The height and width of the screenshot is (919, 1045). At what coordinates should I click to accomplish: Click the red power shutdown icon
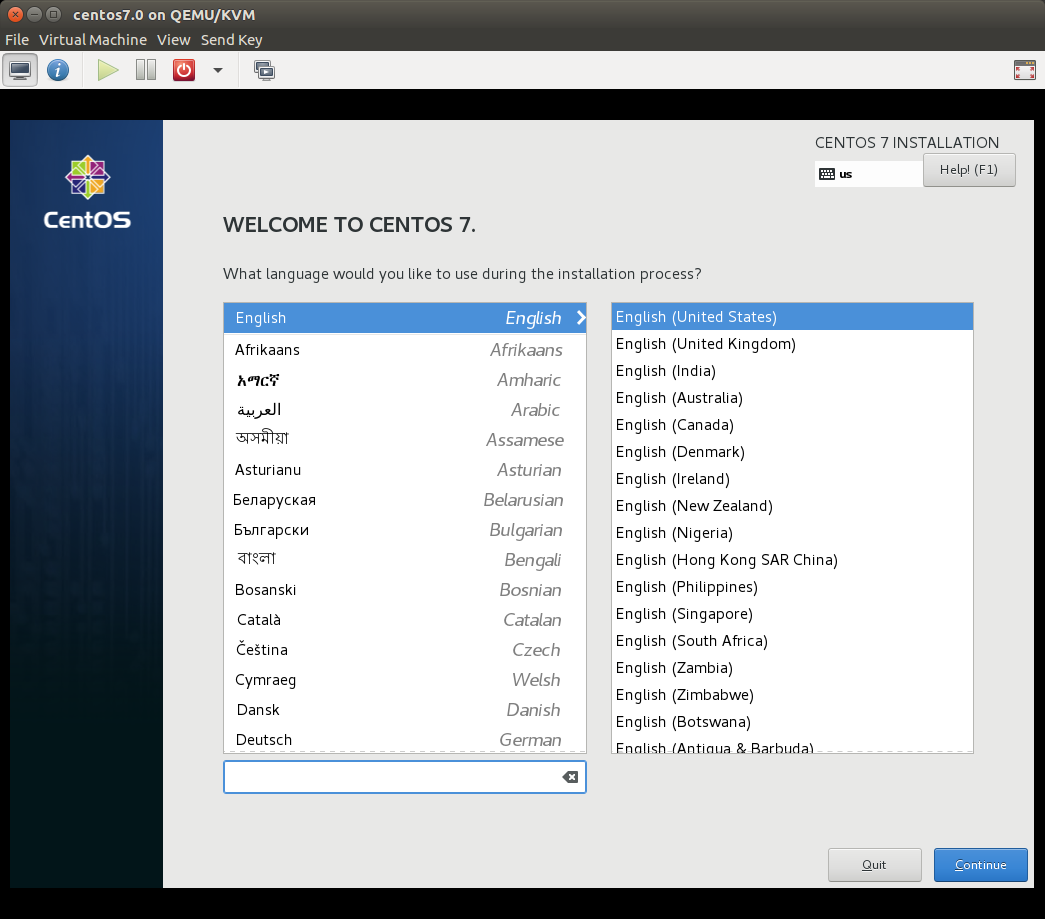pyautogui.click(x=184, y=70)
